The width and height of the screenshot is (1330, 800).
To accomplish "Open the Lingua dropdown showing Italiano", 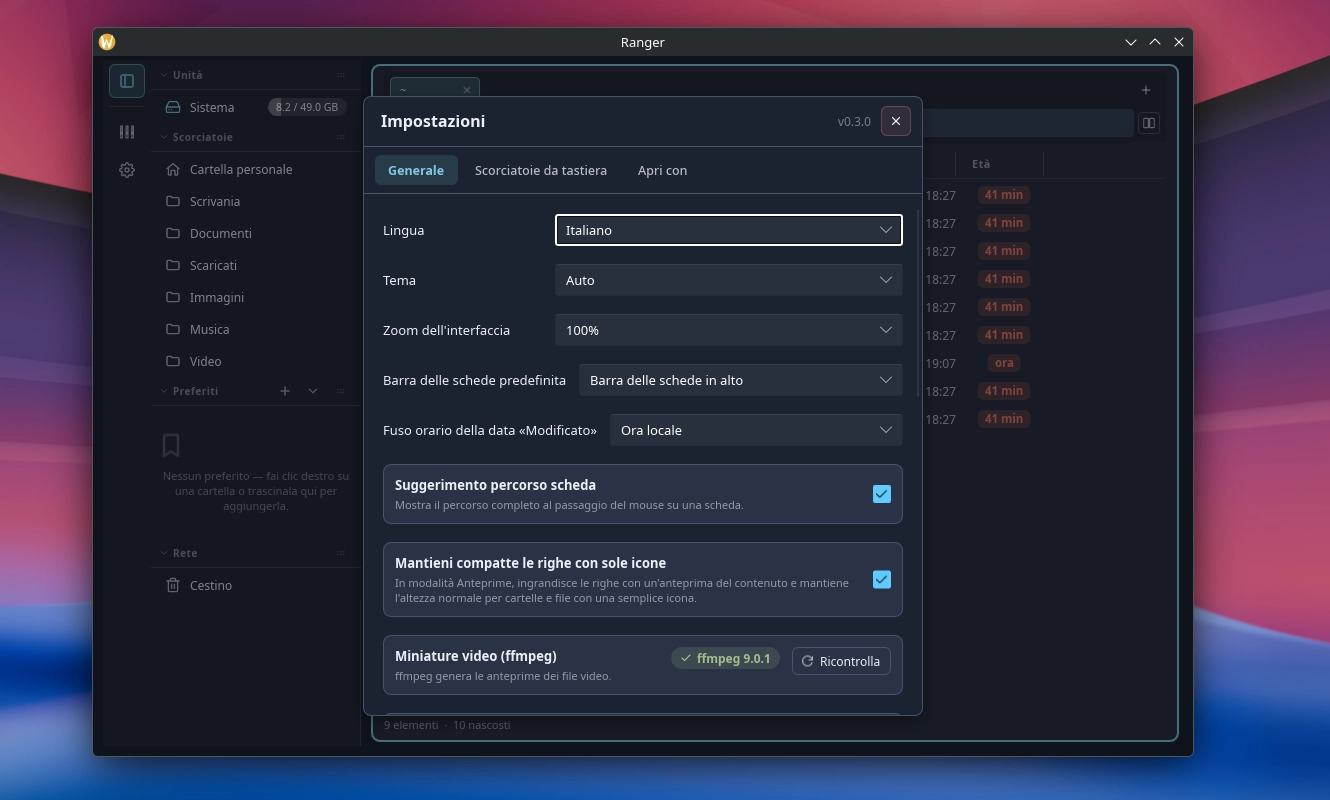I will 729,230.
